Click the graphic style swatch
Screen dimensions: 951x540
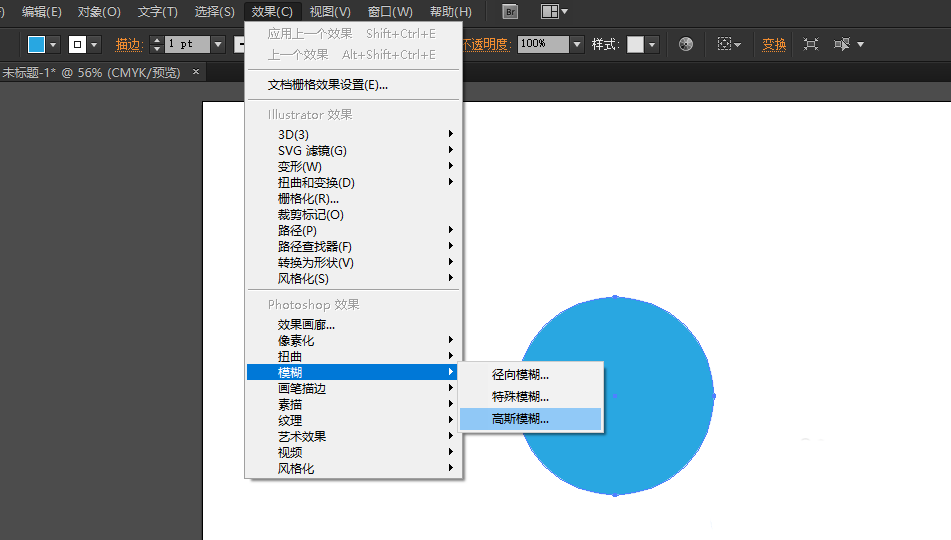[635, 44]
